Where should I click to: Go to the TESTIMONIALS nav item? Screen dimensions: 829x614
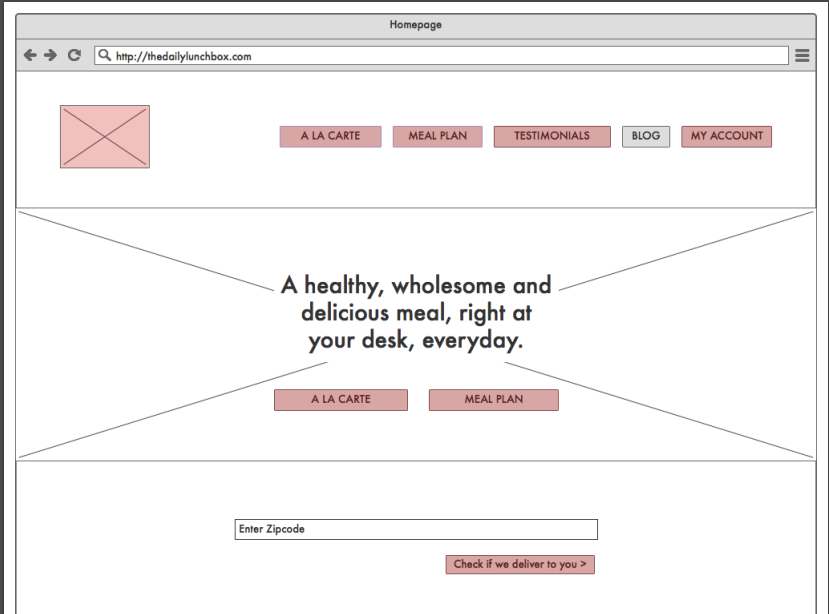552,136
